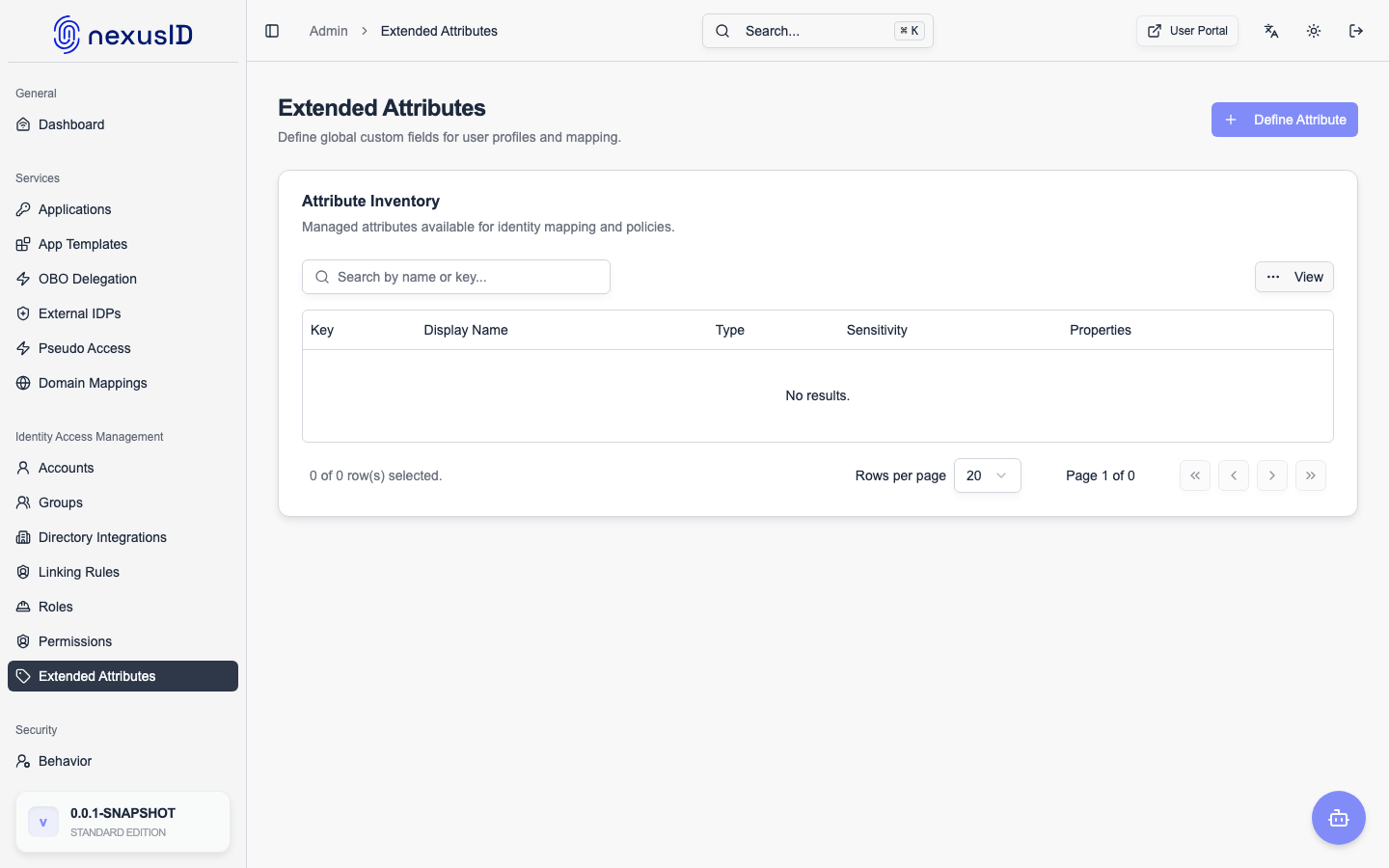Click the Behavior user-search icon
The width and height of the screenshot is (1389, 868).
pos(23,761)
